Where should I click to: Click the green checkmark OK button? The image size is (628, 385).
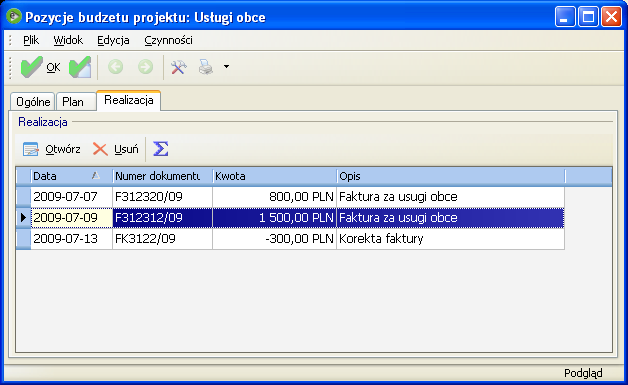40,67
